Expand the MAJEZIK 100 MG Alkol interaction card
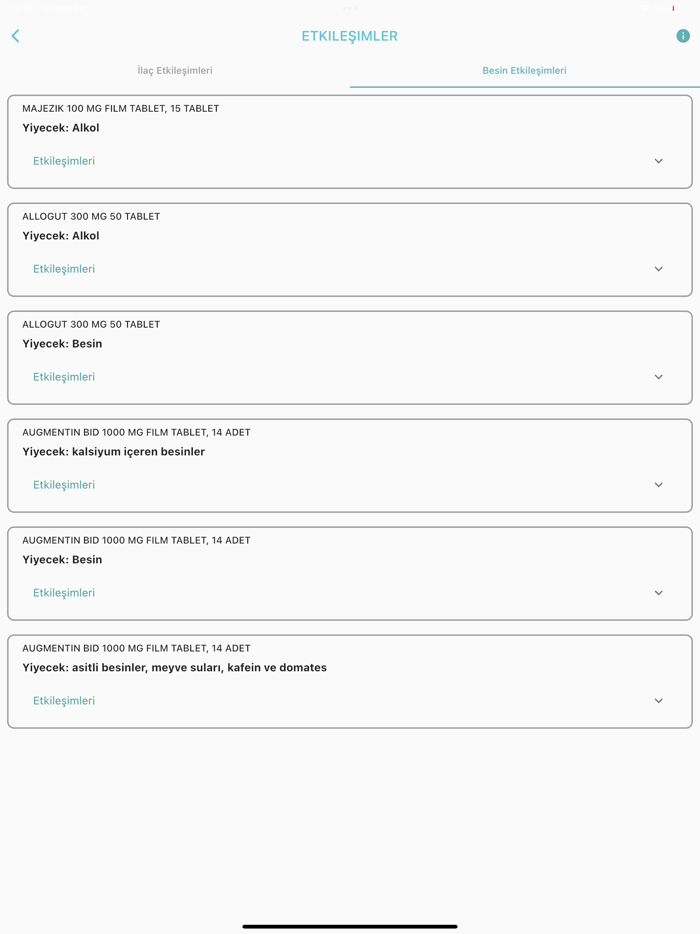 click(658, 160)
